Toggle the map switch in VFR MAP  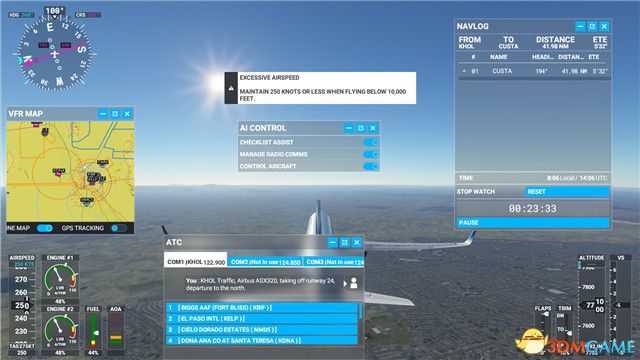pyautogui.click(x=44, y=228)
